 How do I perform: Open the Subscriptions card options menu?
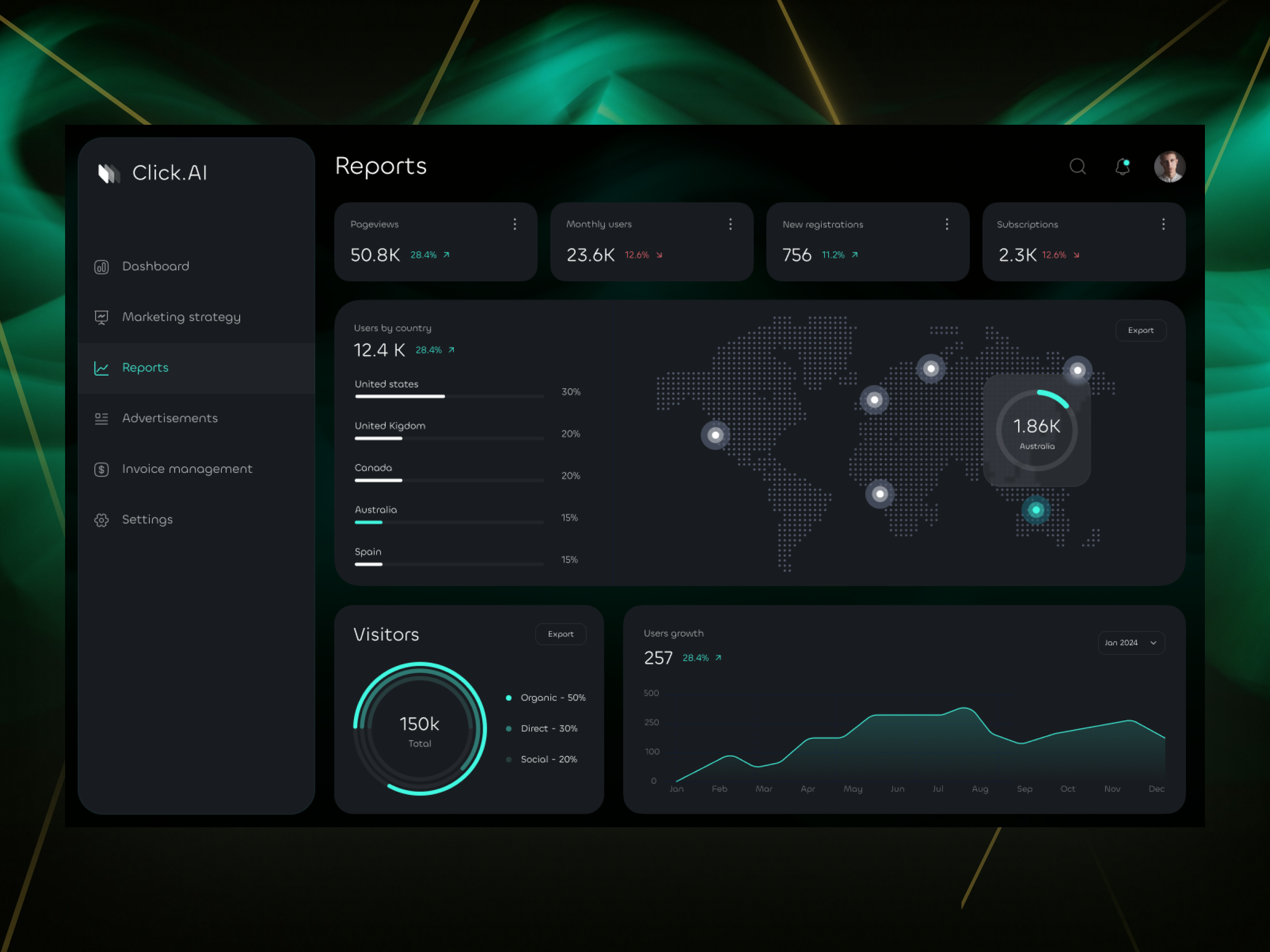click(1163, 224)
